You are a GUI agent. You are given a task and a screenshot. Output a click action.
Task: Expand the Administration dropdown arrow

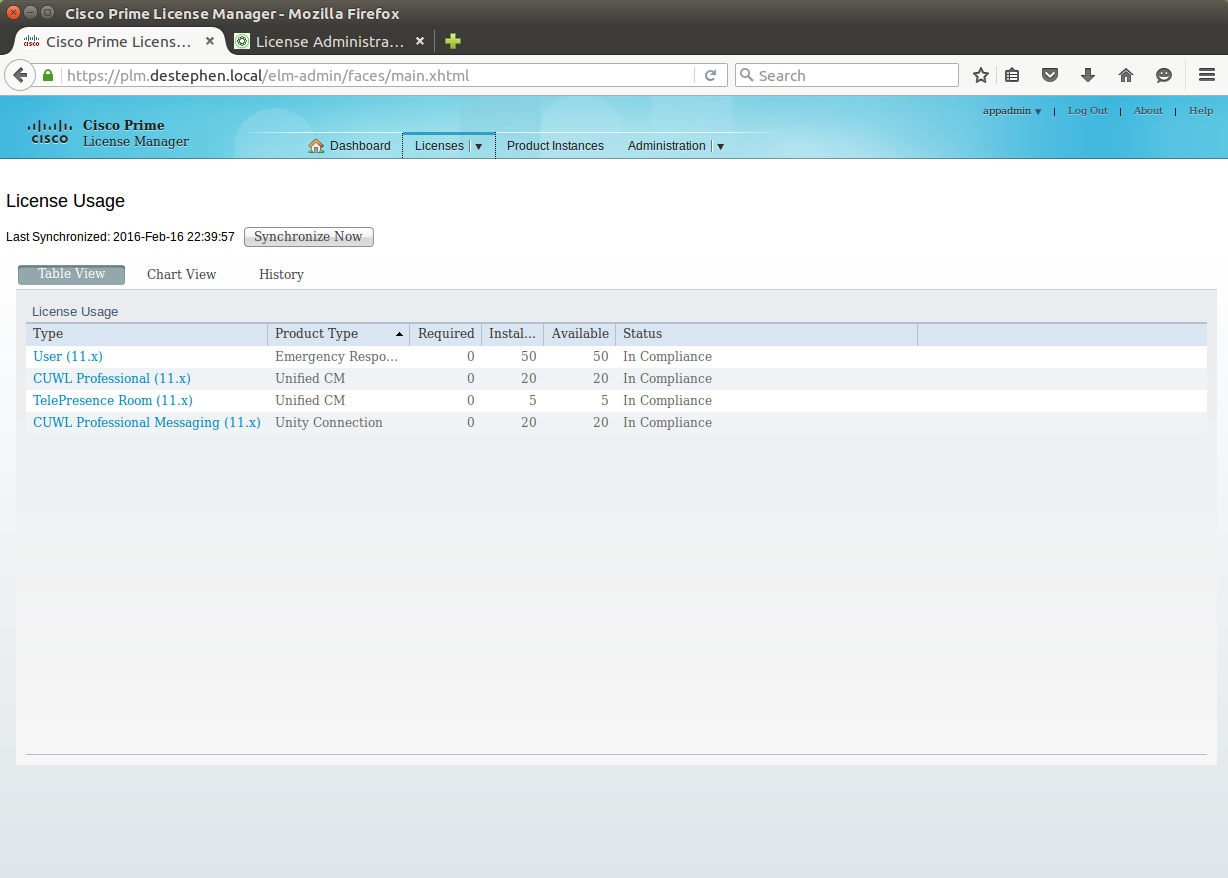pos(720,147)
